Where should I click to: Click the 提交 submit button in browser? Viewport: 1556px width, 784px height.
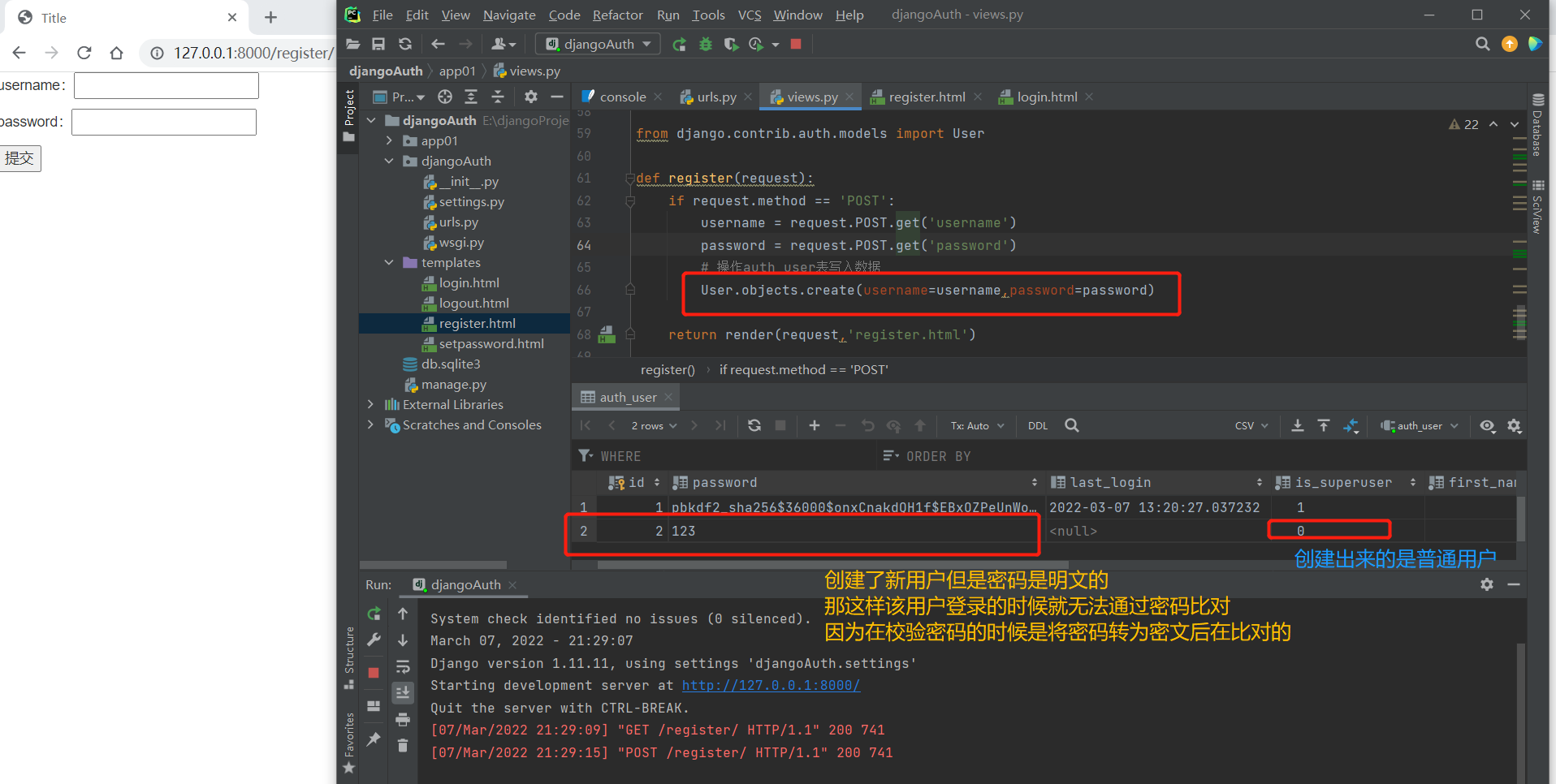pyautogui.click(x=20, y=158)
